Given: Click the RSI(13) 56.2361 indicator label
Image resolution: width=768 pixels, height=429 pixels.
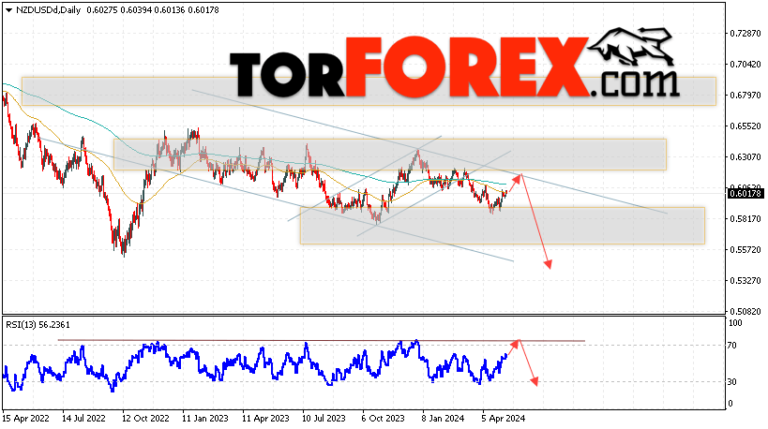Looking at the screenshot, I should [x=38, y=325].
